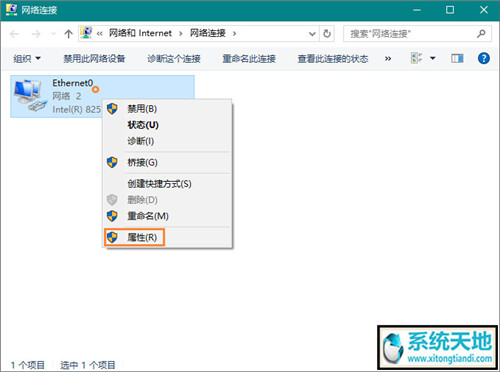The height and width of the screenshot is (372, 500).
Task: Select 网络连接 breadcrumb in address bar
Action: click(x=208, y=33)
